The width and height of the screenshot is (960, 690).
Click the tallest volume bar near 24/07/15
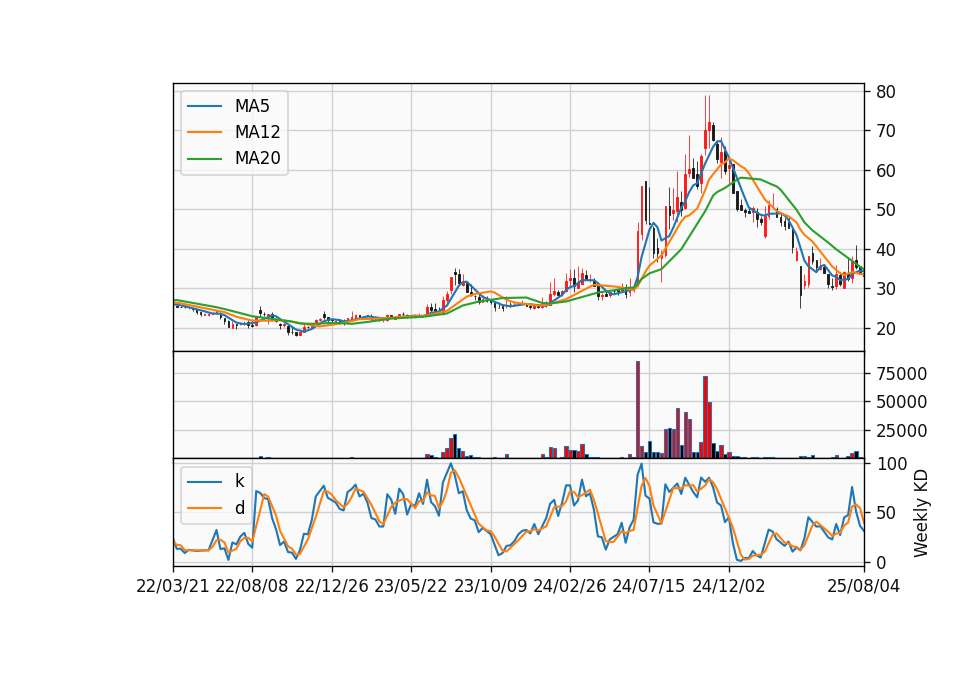(x=638, y=410)
